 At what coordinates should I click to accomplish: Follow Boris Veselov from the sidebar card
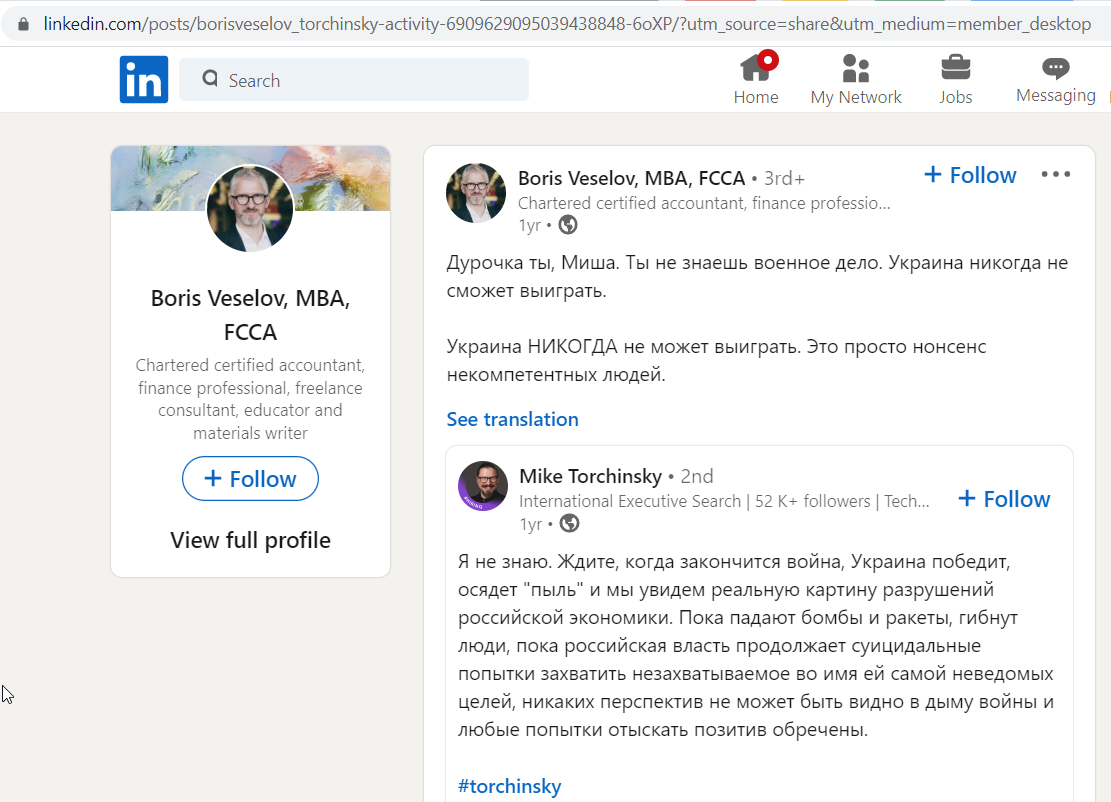[x=250, y=479]
